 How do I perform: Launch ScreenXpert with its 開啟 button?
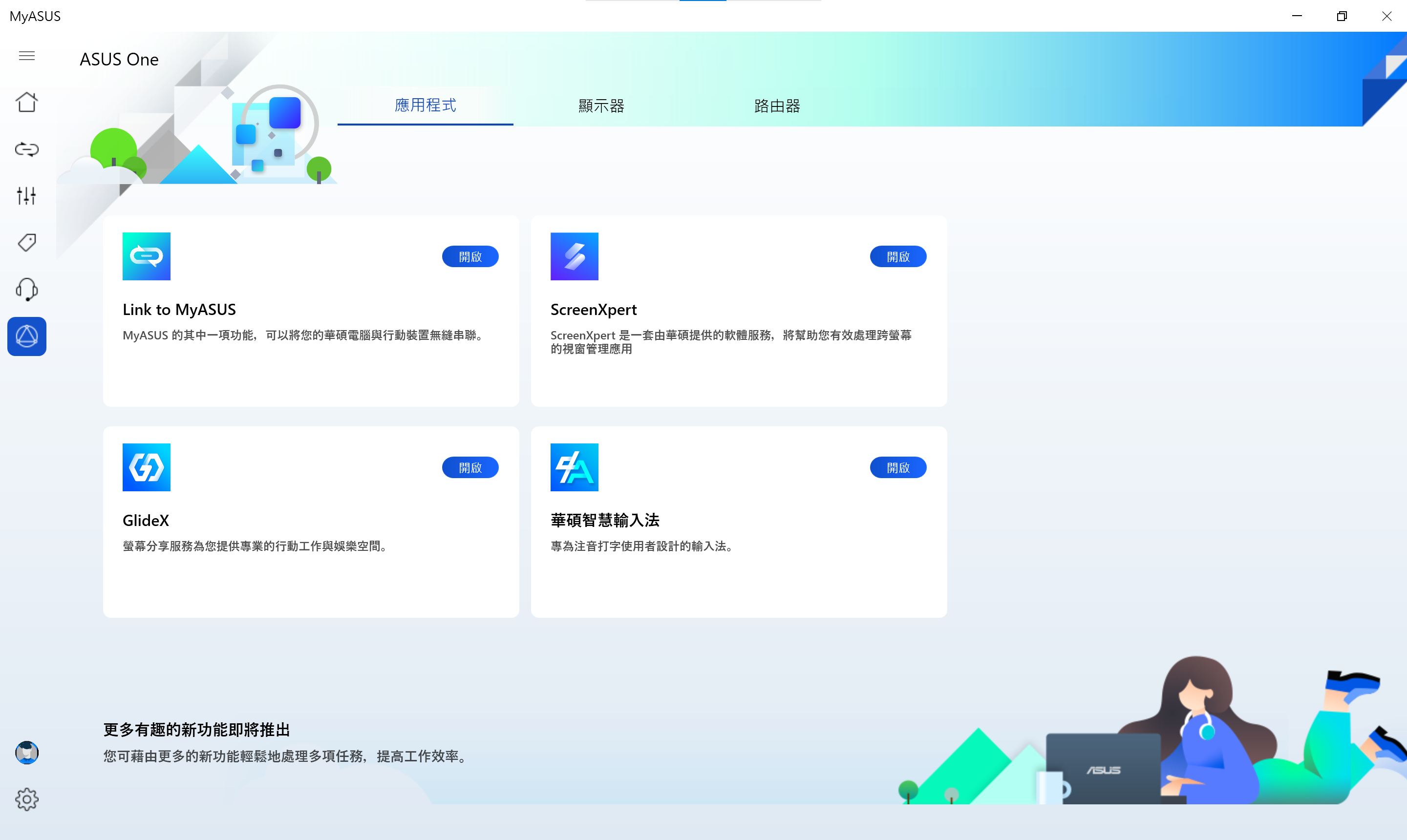[x=898, y=256]
